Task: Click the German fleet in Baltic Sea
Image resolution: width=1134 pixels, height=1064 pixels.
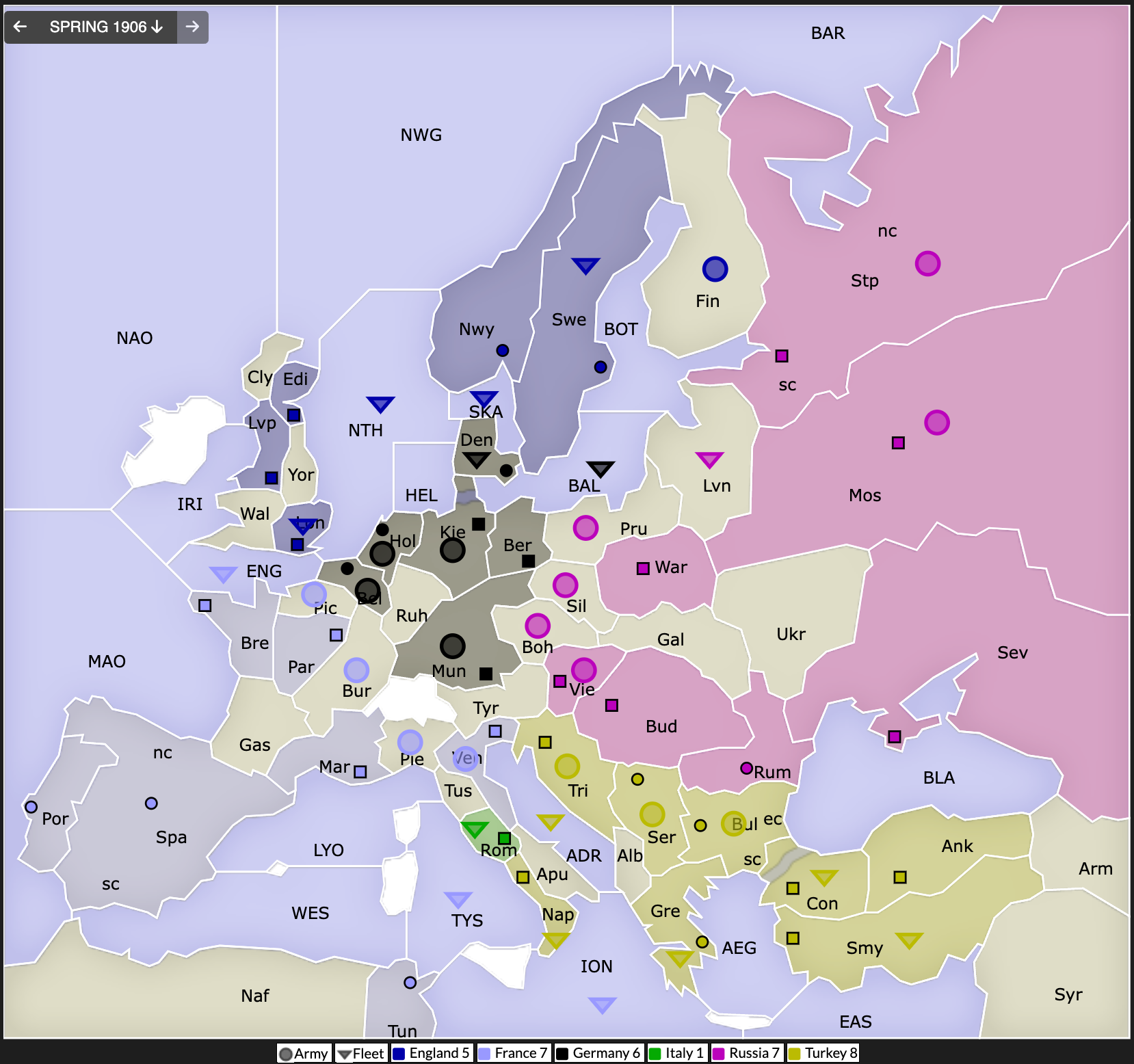Action: click(x=601, y=468)
